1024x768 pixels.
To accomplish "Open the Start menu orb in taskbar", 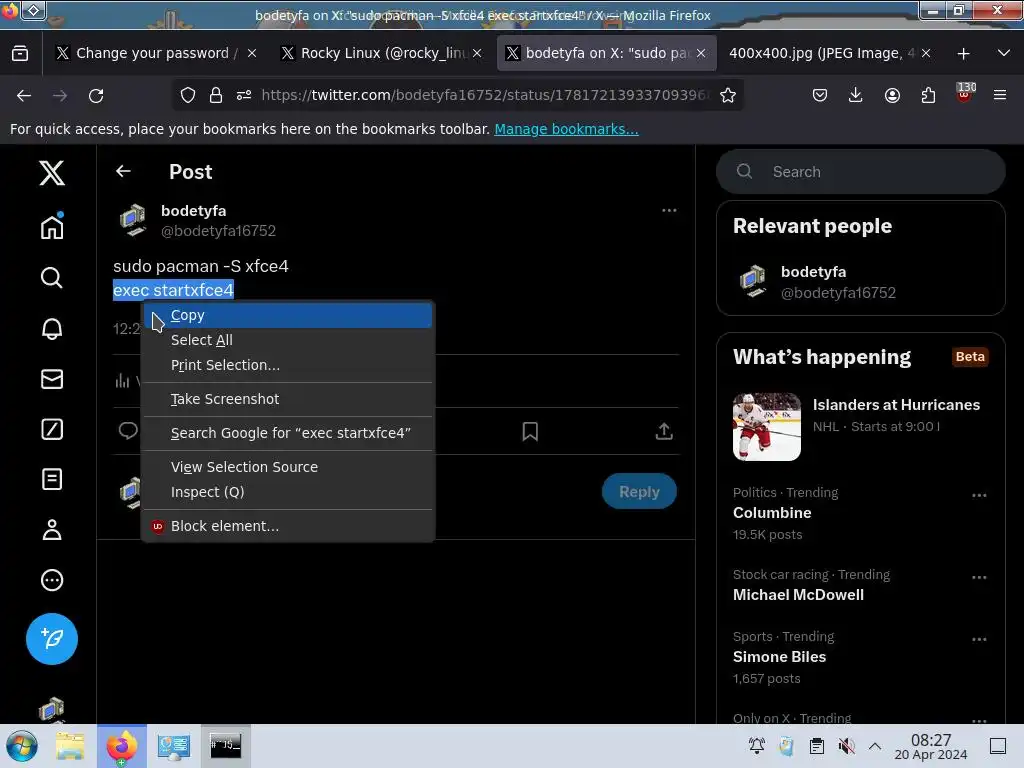I will 22,746.
